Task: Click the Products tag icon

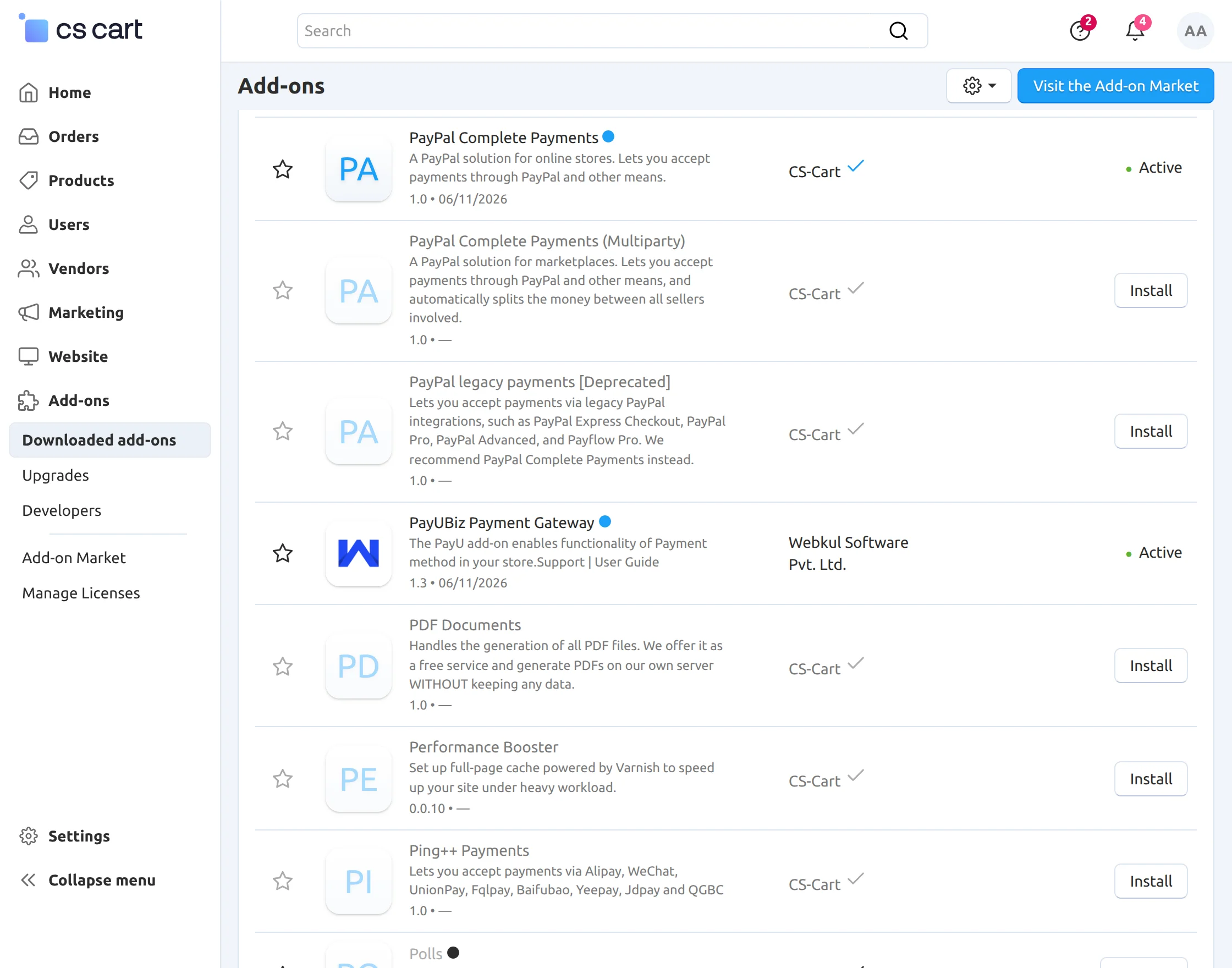Action: [29, 180]
